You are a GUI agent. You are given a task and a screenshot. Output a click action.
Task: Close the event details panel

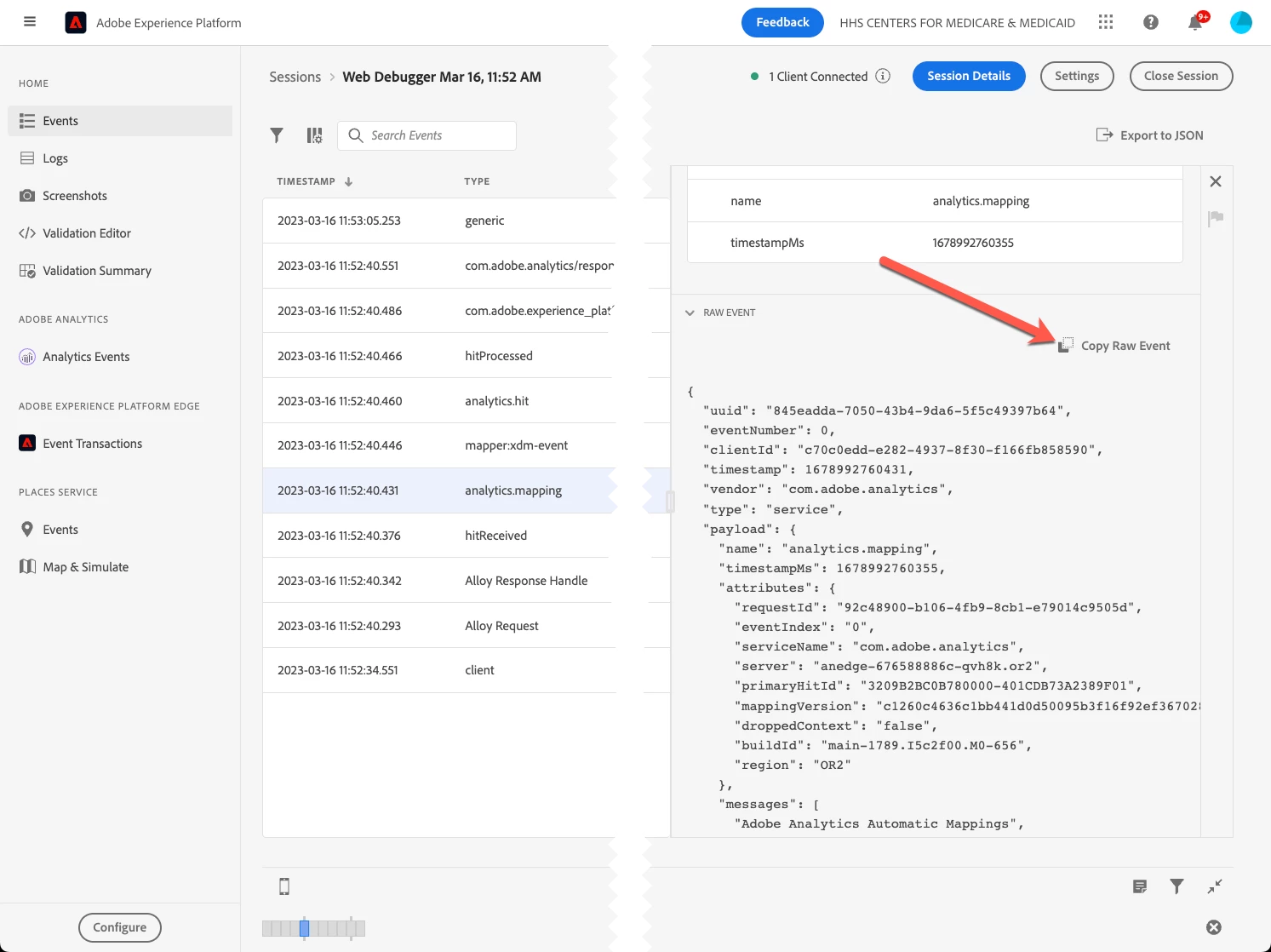1216,181
